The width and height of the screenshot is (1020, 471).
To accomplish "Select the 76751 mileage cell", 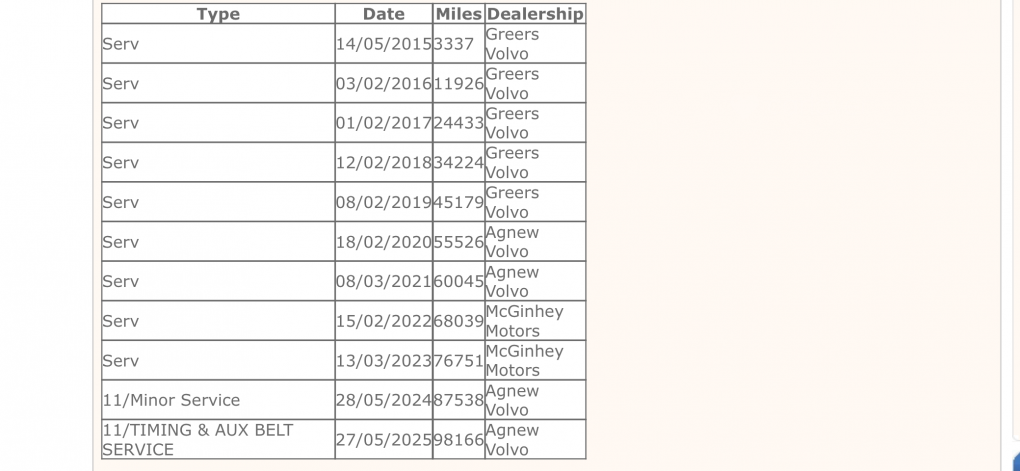I will 459,361.
